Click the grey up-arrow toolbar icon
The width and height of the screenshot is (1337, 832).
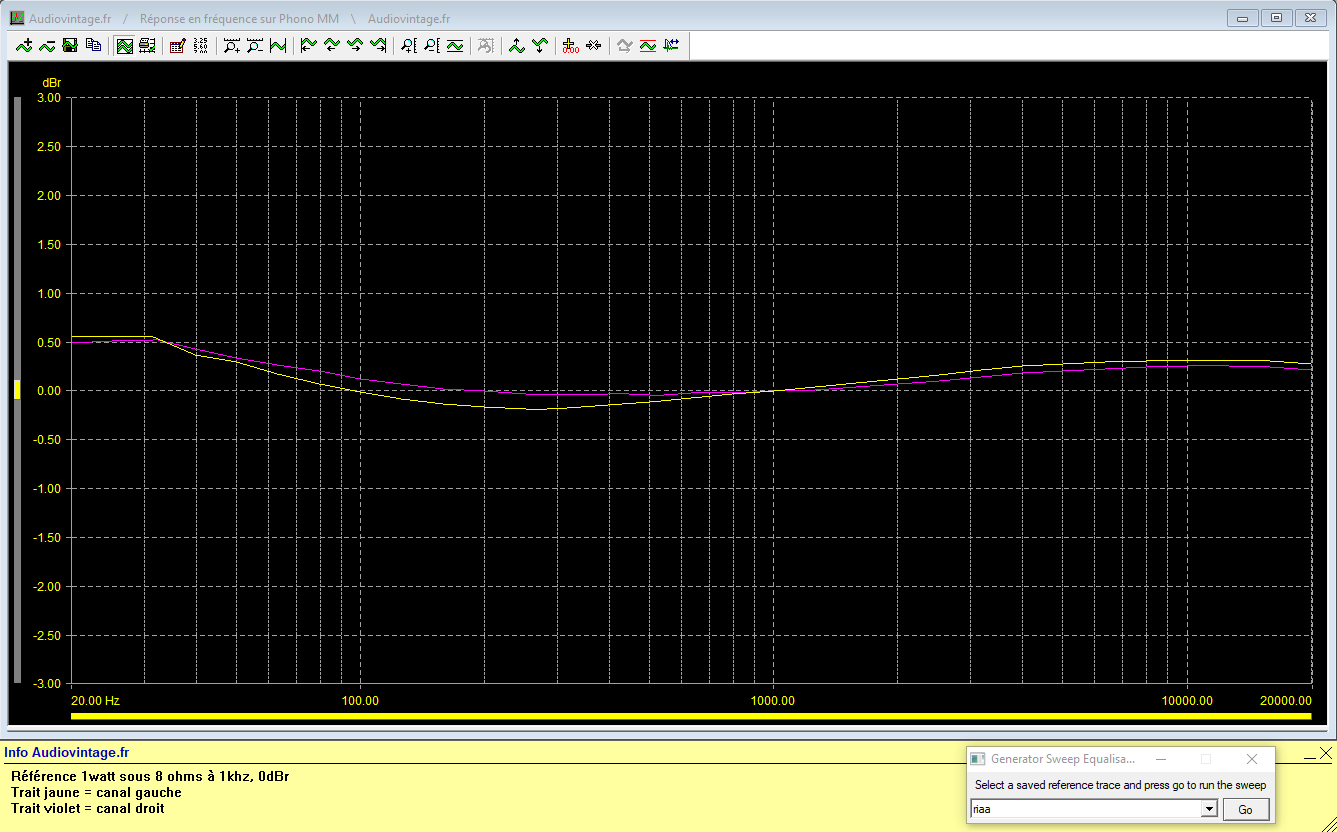[624, 45]
